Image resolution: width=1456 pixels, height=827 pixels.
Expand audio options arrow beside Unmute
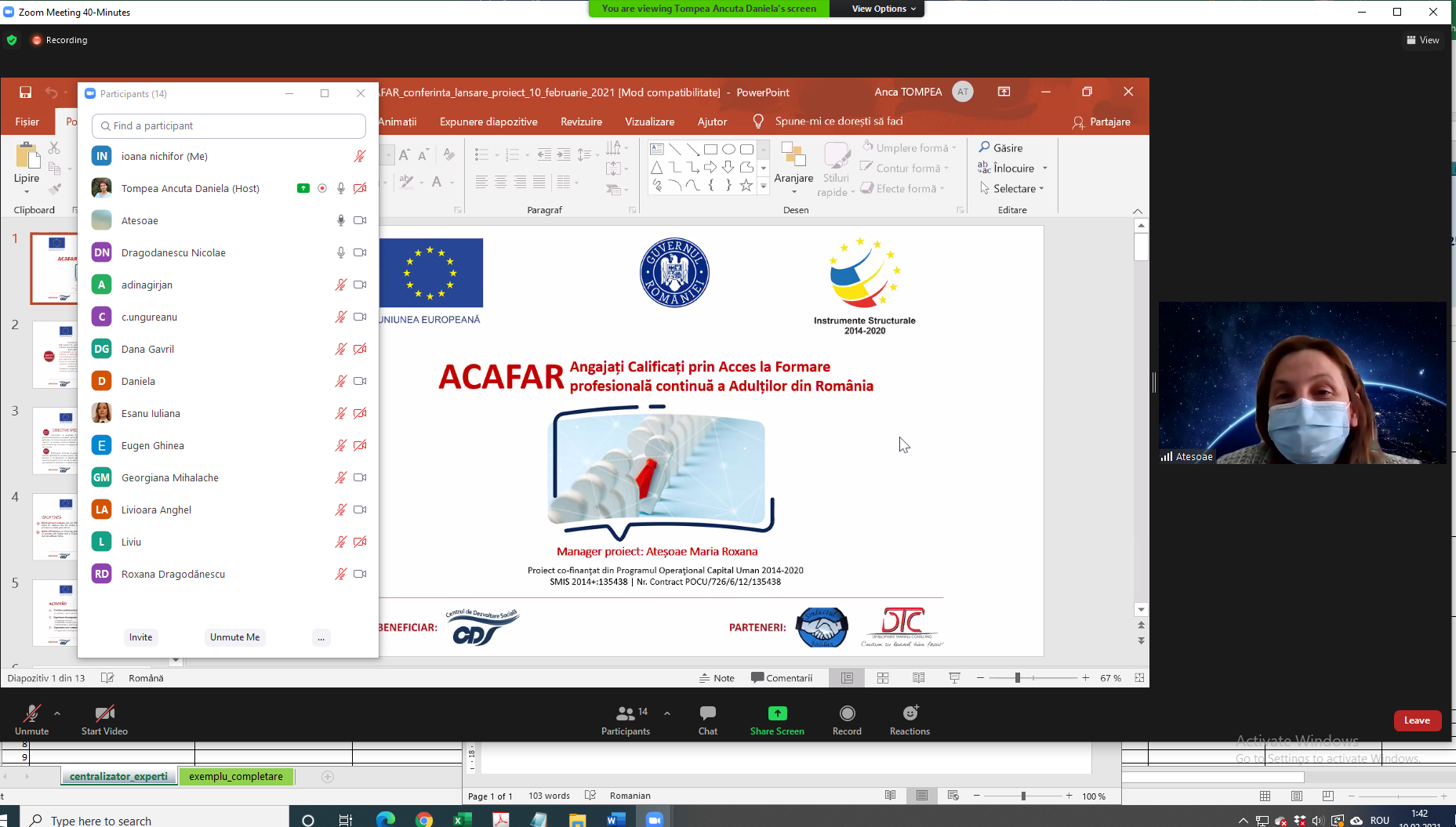(x=57, y=713)
